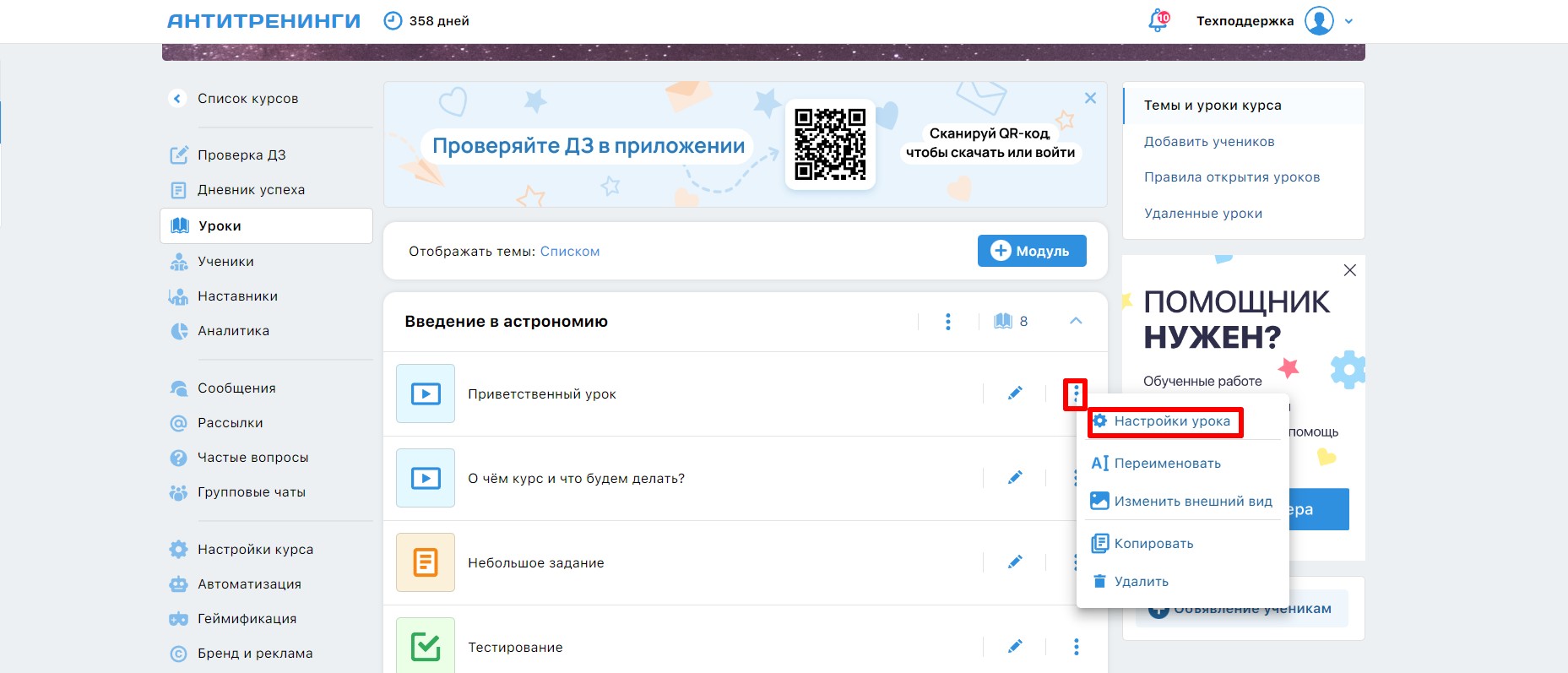1568x673 pixels.
Task: Click the user avatar icon
Action: coord(1319,20)
